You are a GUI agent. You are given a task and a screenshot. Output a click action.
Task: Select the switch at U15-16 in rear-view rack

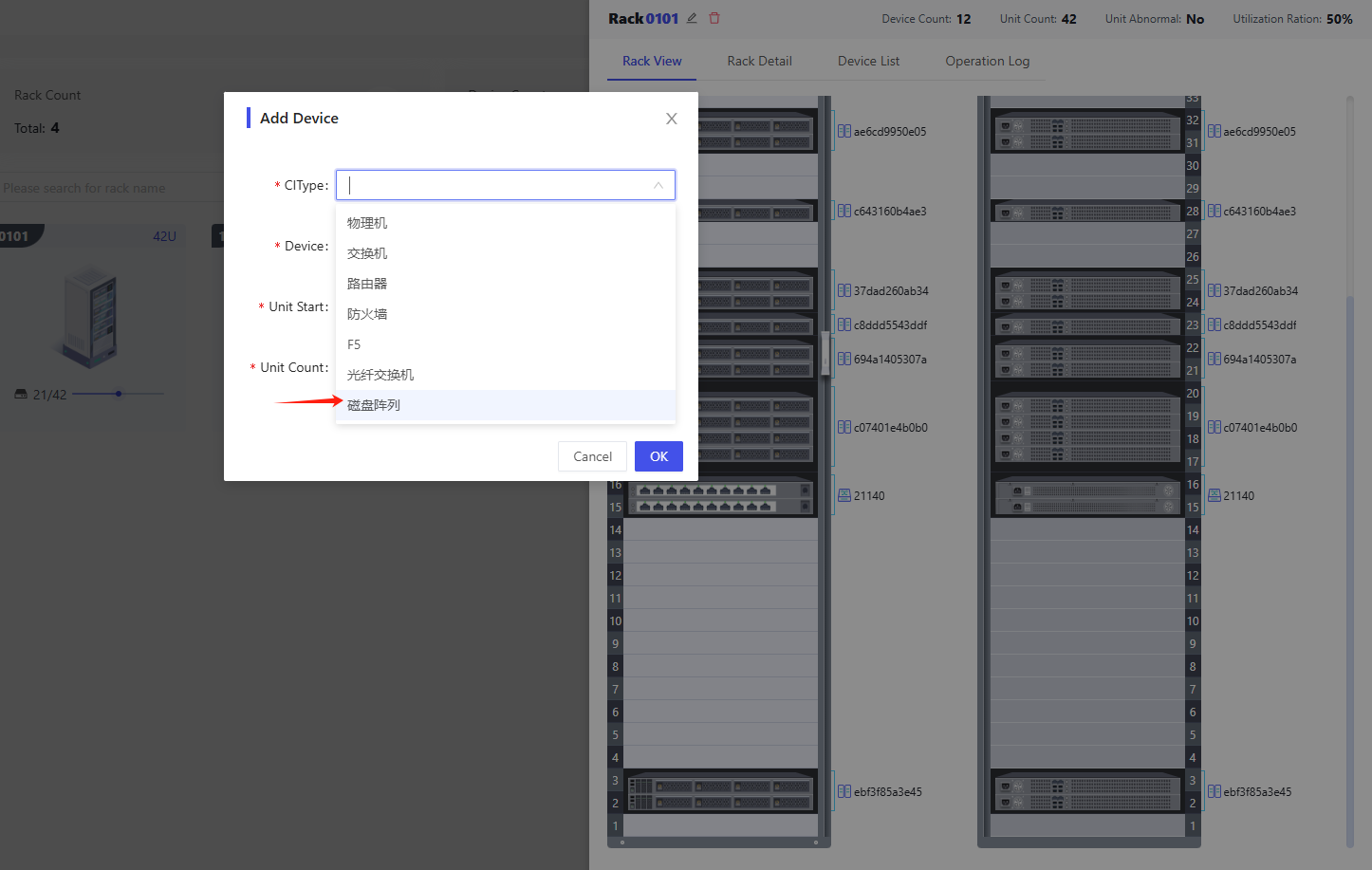pos(1087,496)
